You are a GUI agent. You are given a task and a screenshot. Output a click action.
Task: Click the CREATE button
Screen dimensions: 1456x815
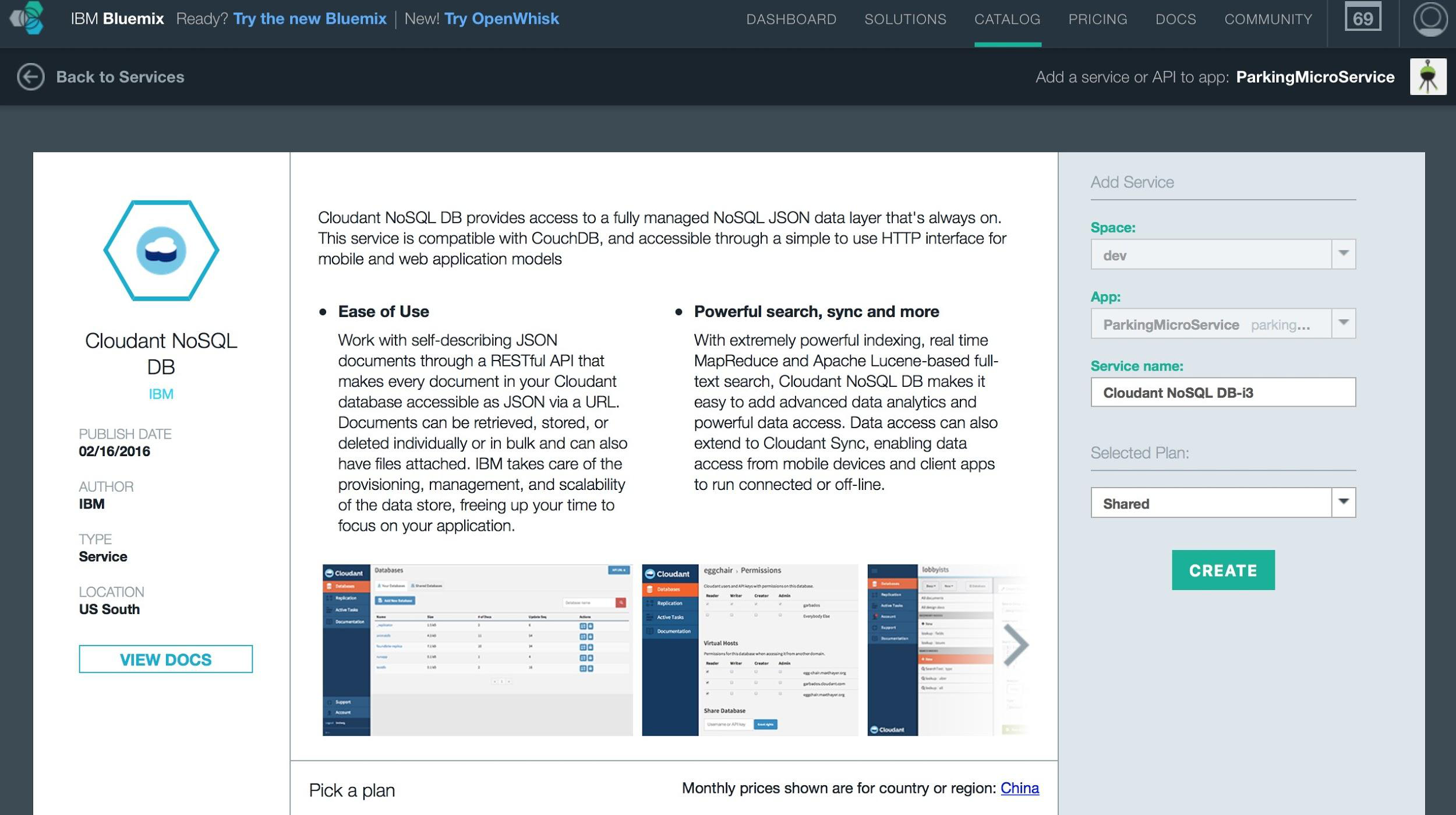tap(1223, 570)
